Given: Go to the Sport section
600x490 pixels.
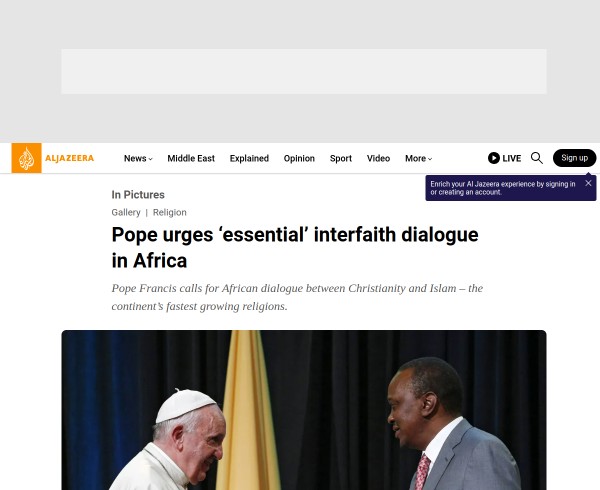Looking at the screenshot, I should point(341,158).
